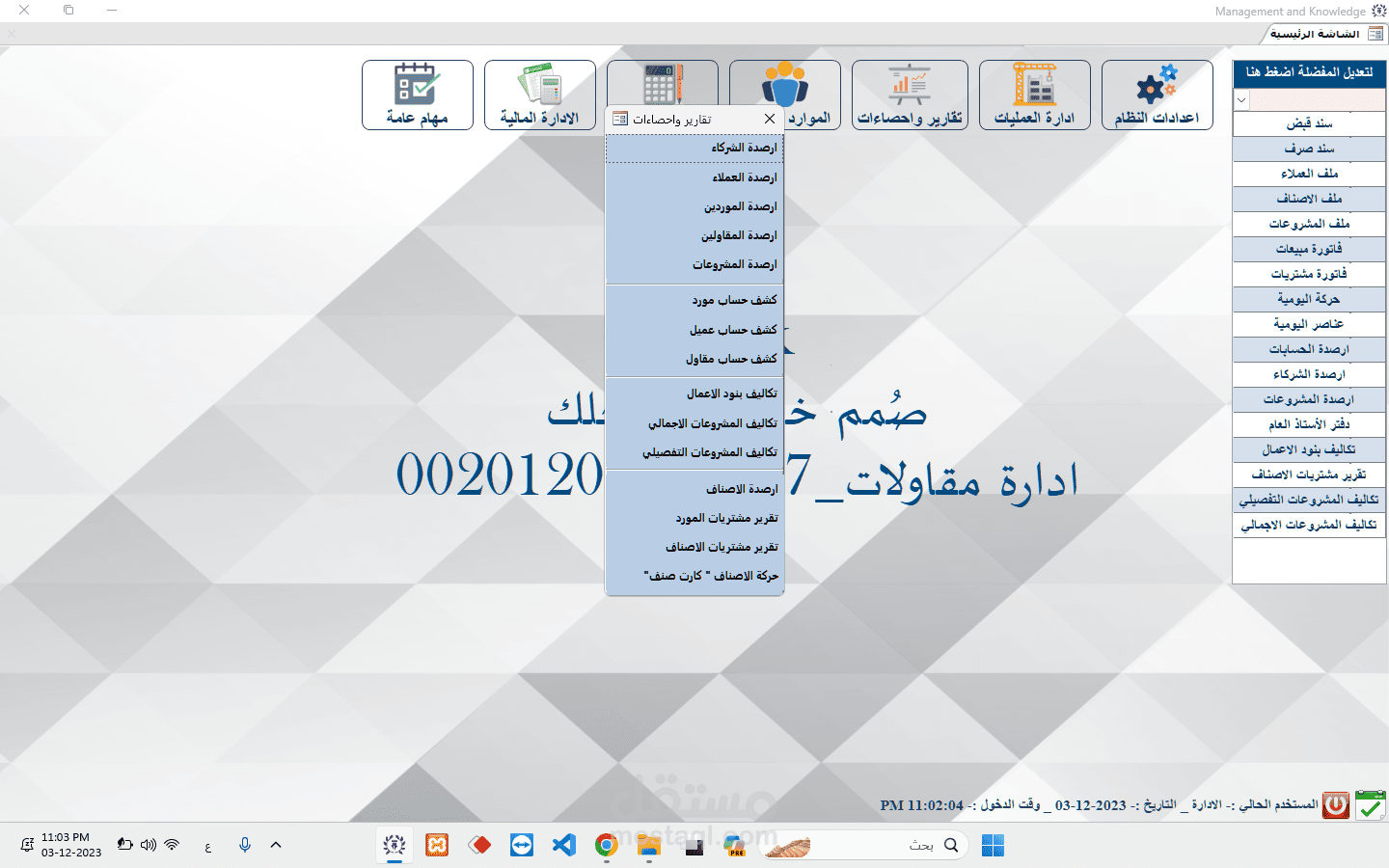Select ارصدة الاصناف menu entry
1389x868 pixels.
pos(694,489)
